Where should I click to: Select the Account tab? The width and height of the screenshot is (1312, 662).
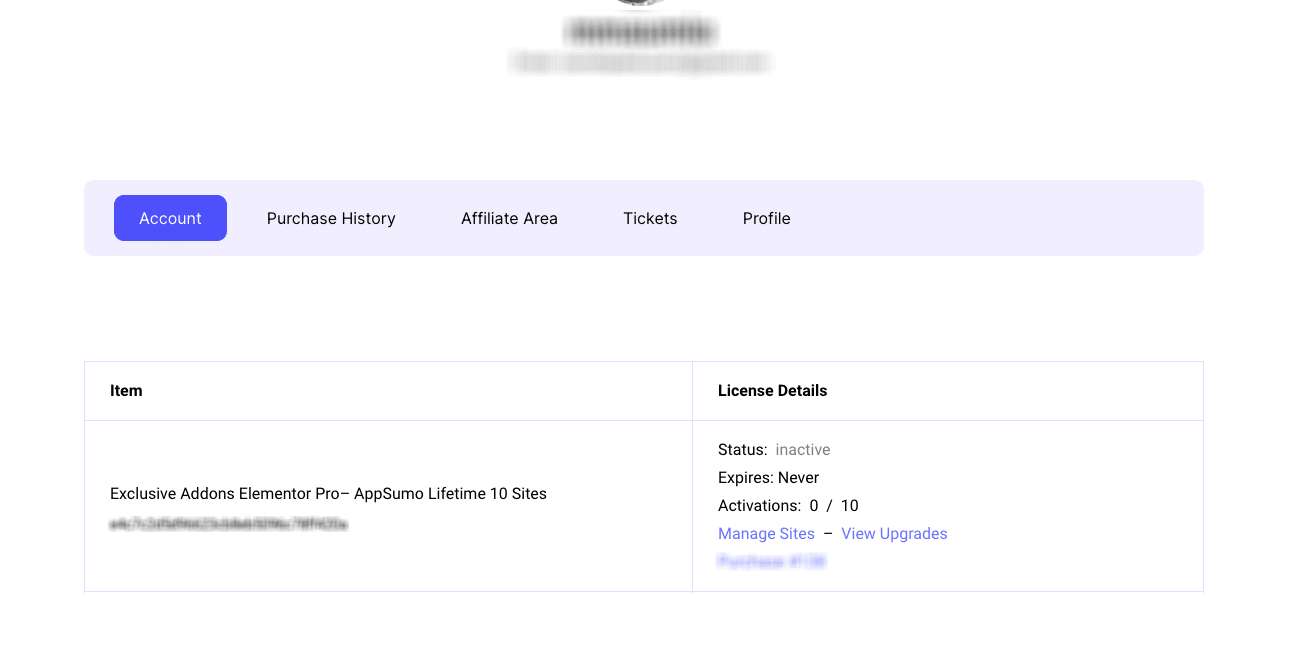tap(170, 218)
